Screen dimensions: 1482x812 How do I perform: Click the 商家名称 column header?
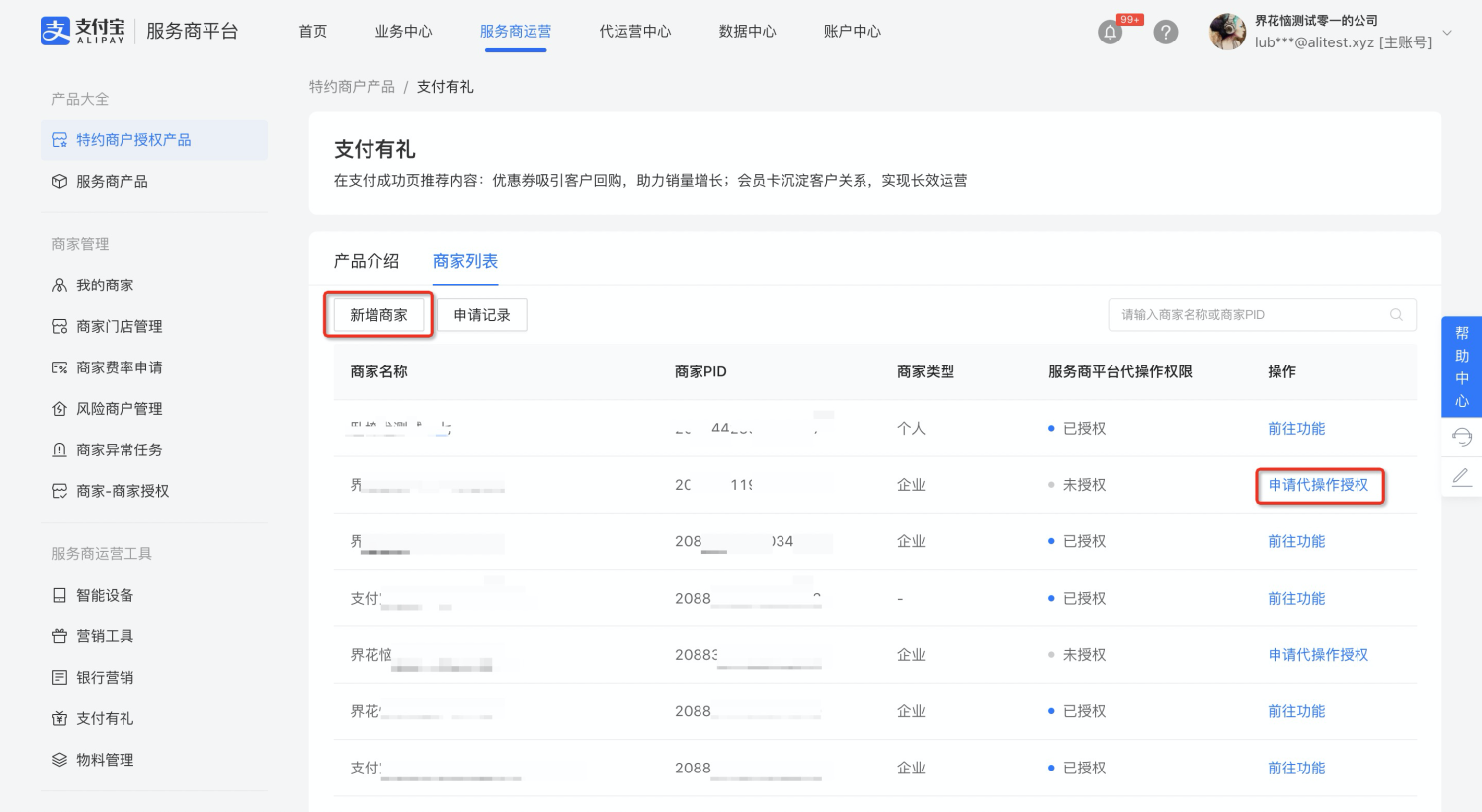378,372
